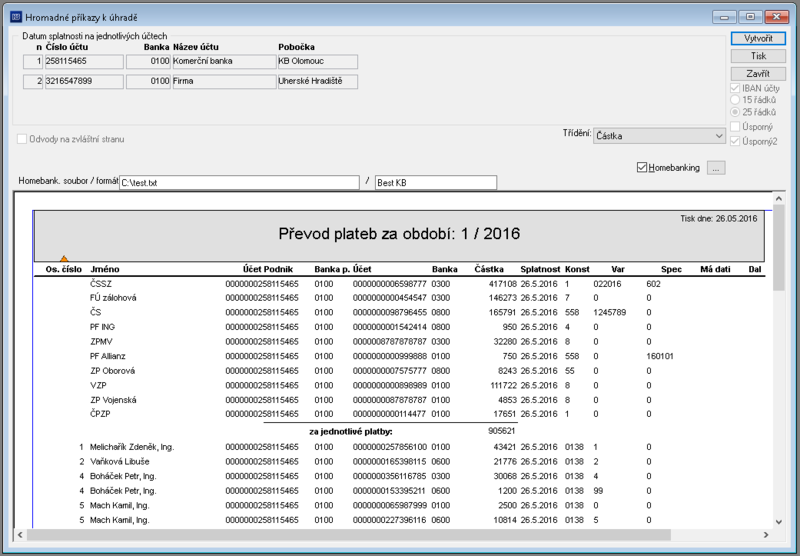Viewport: 800px width, 556px height.
Task: Click the KB Olomouc branch field
Action: pos(318,61)
